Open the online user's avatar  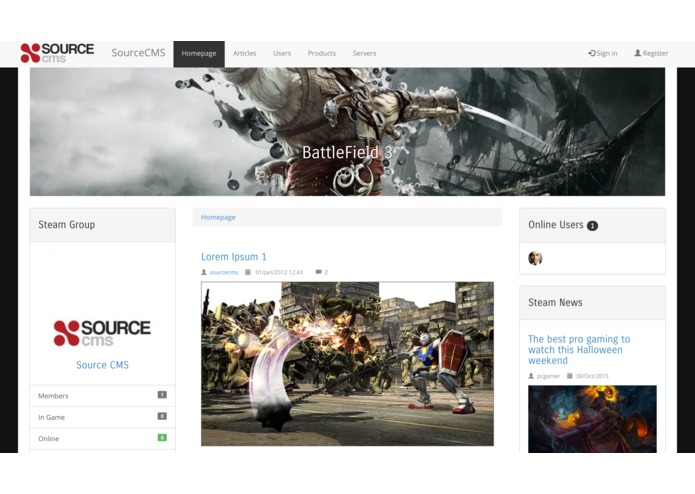coord(535,258)
